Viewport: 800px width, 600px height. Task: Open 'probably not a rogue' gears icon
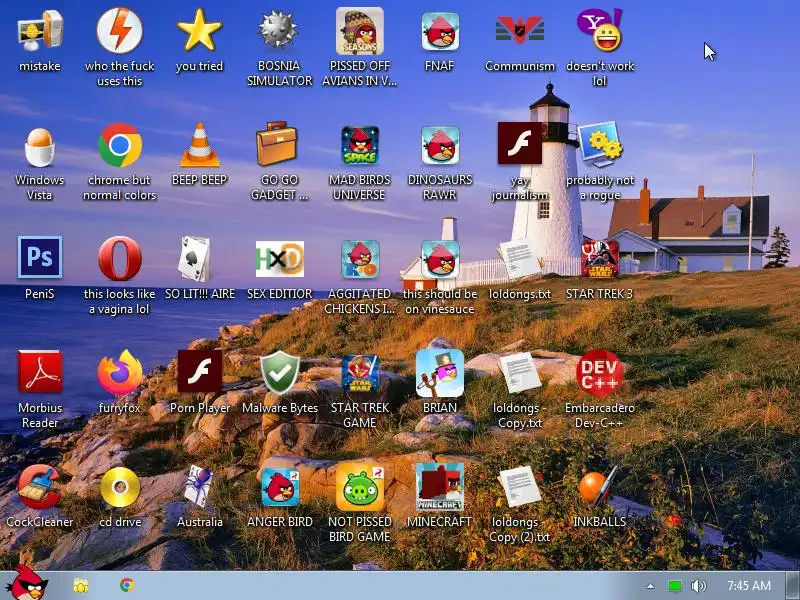pyautogui.click(x=600, y=145)
